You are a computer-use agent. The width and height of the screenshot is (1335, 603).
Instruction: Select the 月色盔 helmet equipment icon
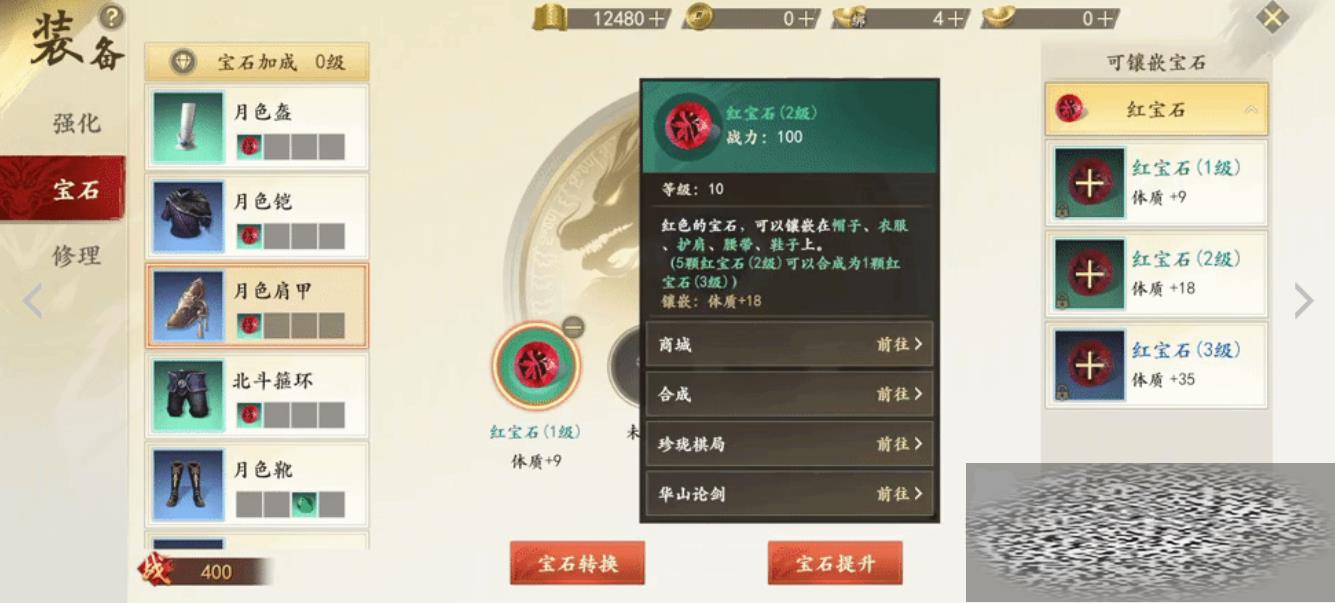click(x=188, y=127)
